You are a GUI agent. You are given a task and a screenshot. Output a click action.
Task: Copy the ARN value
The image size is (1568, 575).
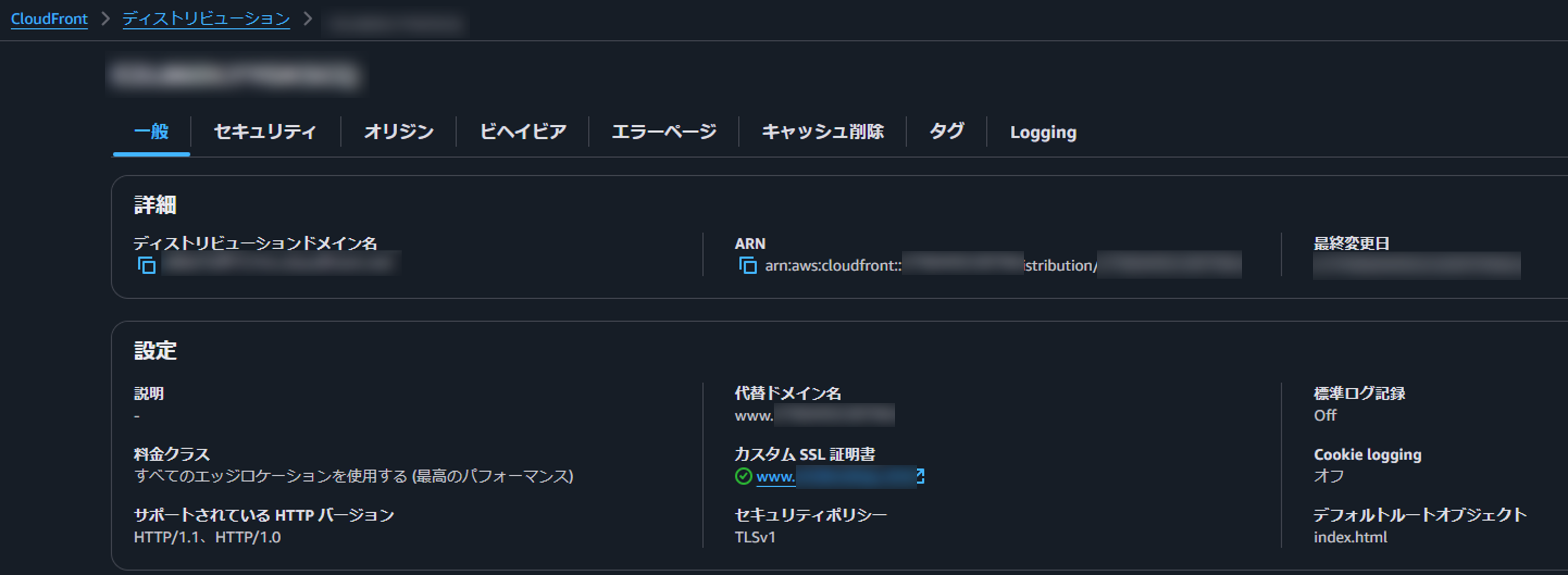pos(748,265)
